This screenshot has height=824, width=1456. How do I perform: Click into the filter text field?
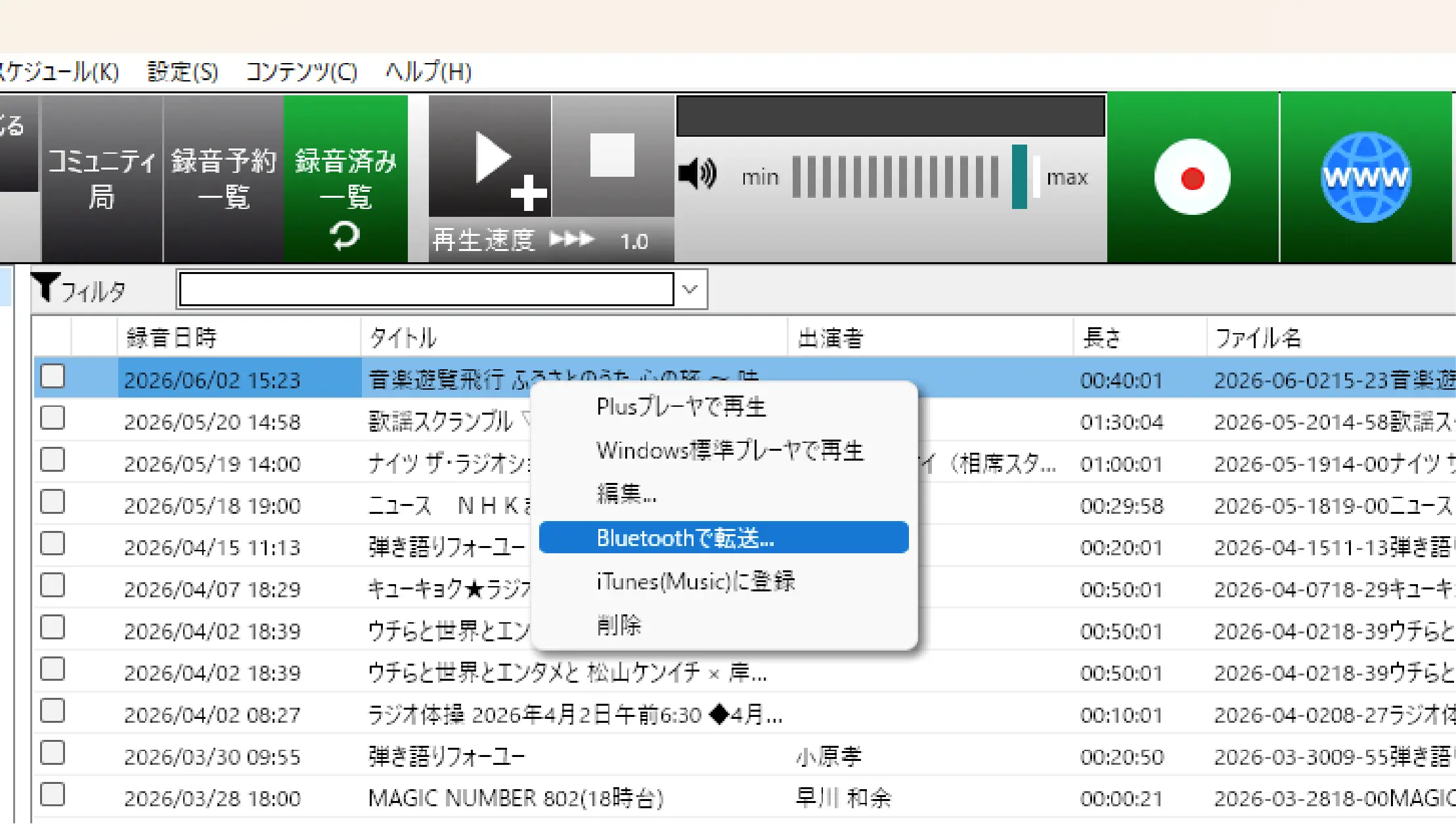pyautogui.click(x=426, y=289)
